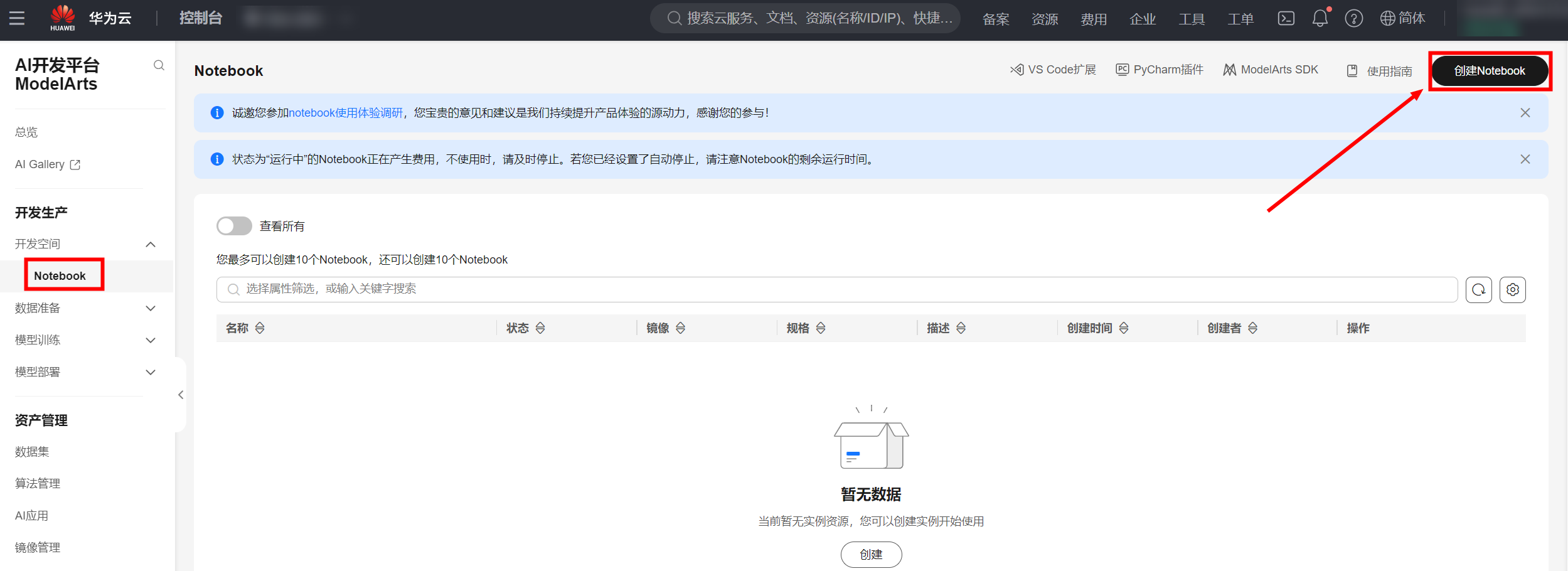
Task: Select Notebook in the sidebar
Action: [60, 275]
